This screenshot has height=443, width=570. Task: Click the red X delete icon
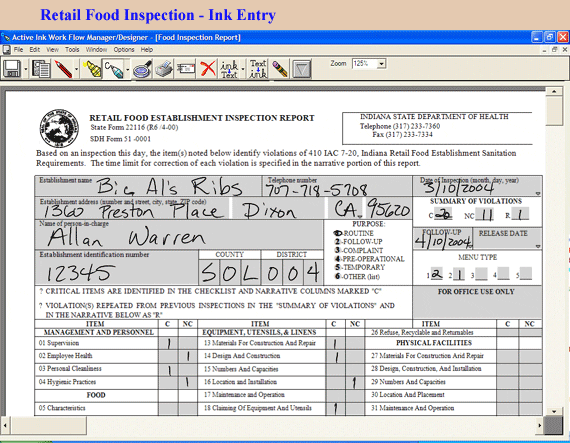pos(208,69)
